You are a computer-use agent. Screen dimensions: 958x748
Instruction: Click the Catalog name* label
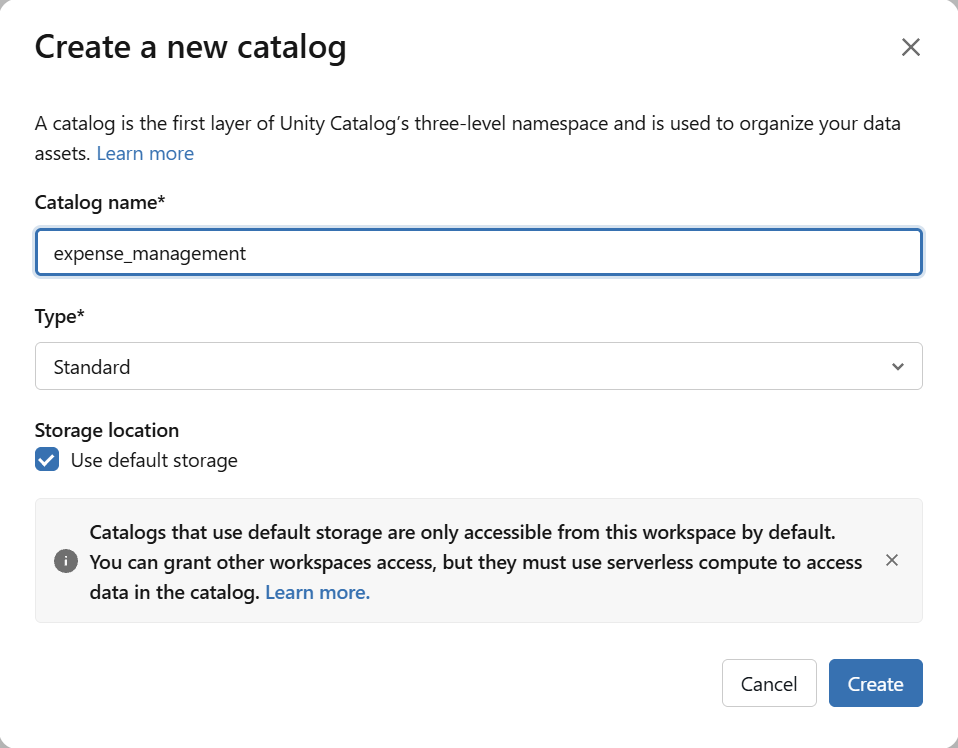pyautogui.click(x=100, y=202)
